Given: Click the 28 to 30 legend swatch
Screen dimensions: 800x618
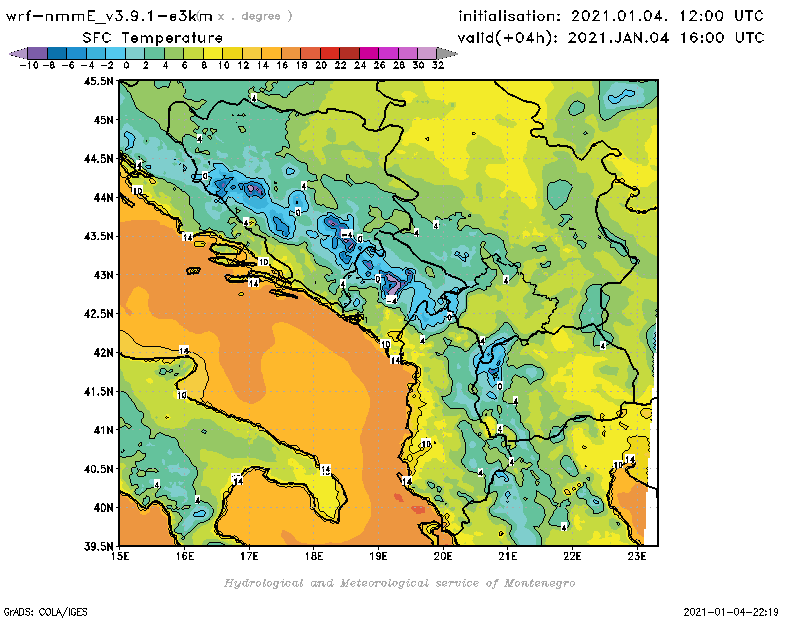Looking at the screenshot, I should pyautogui.click(x=408, y=53).
